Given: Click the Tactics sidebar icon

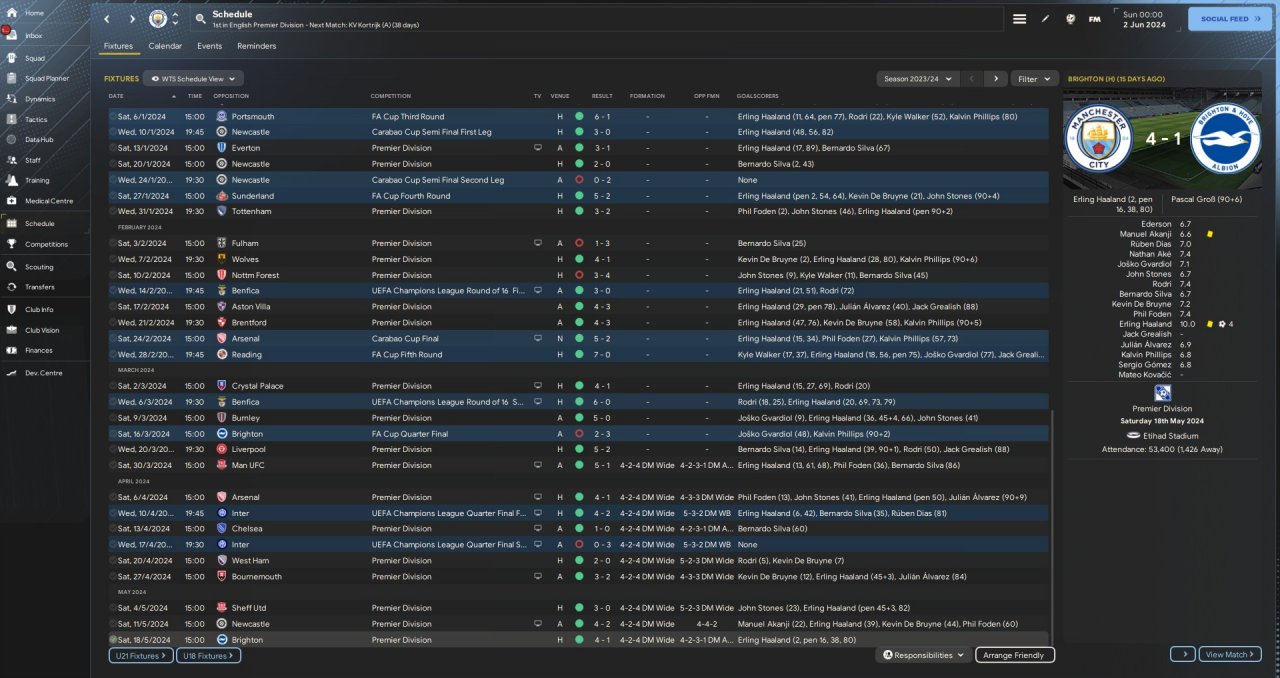Looking at the screenshot, I should 13,119.
